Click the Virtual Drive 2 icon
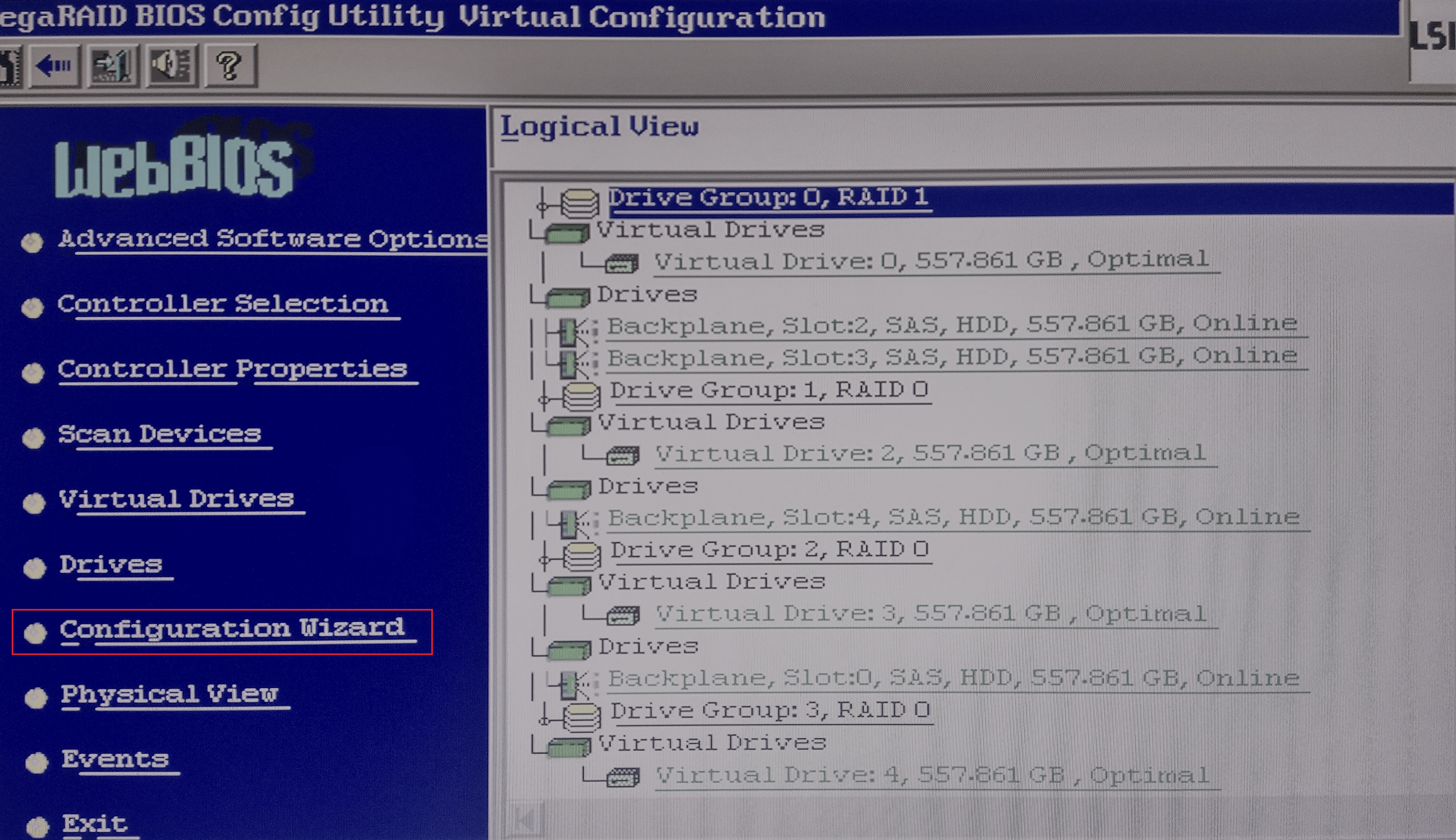The image size is (1456, 840). point(623,456)
